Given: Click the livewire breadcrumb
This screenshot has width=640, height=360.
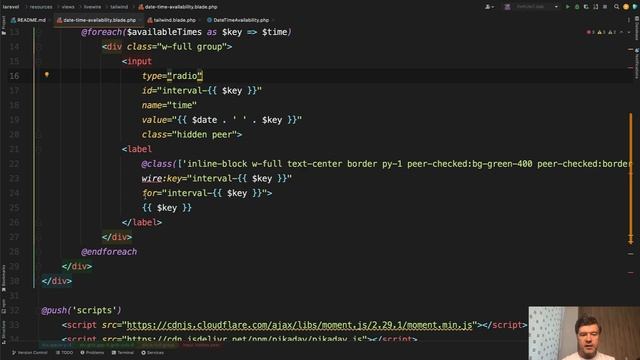Looking at the screenshot, I should coord(92,7).
